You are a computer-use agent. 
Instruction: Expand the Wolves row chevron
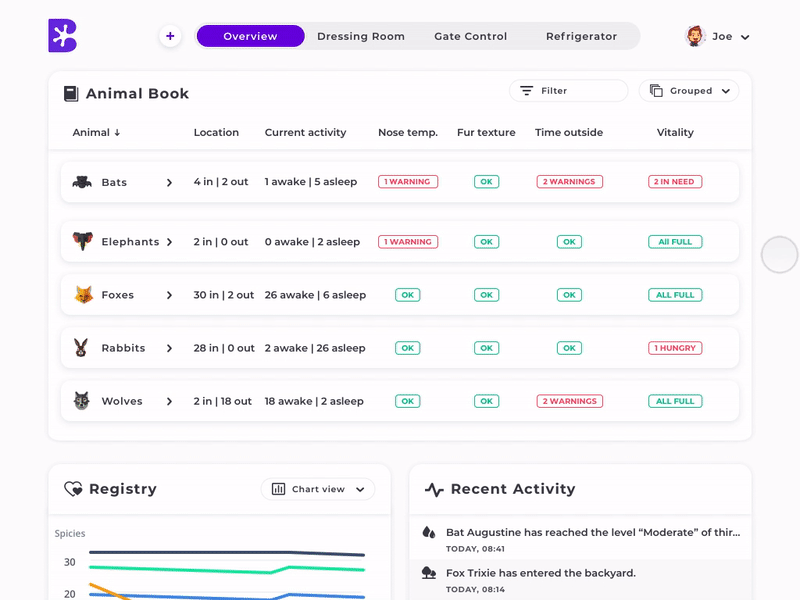pyautogui.click(x=169, y=401)
